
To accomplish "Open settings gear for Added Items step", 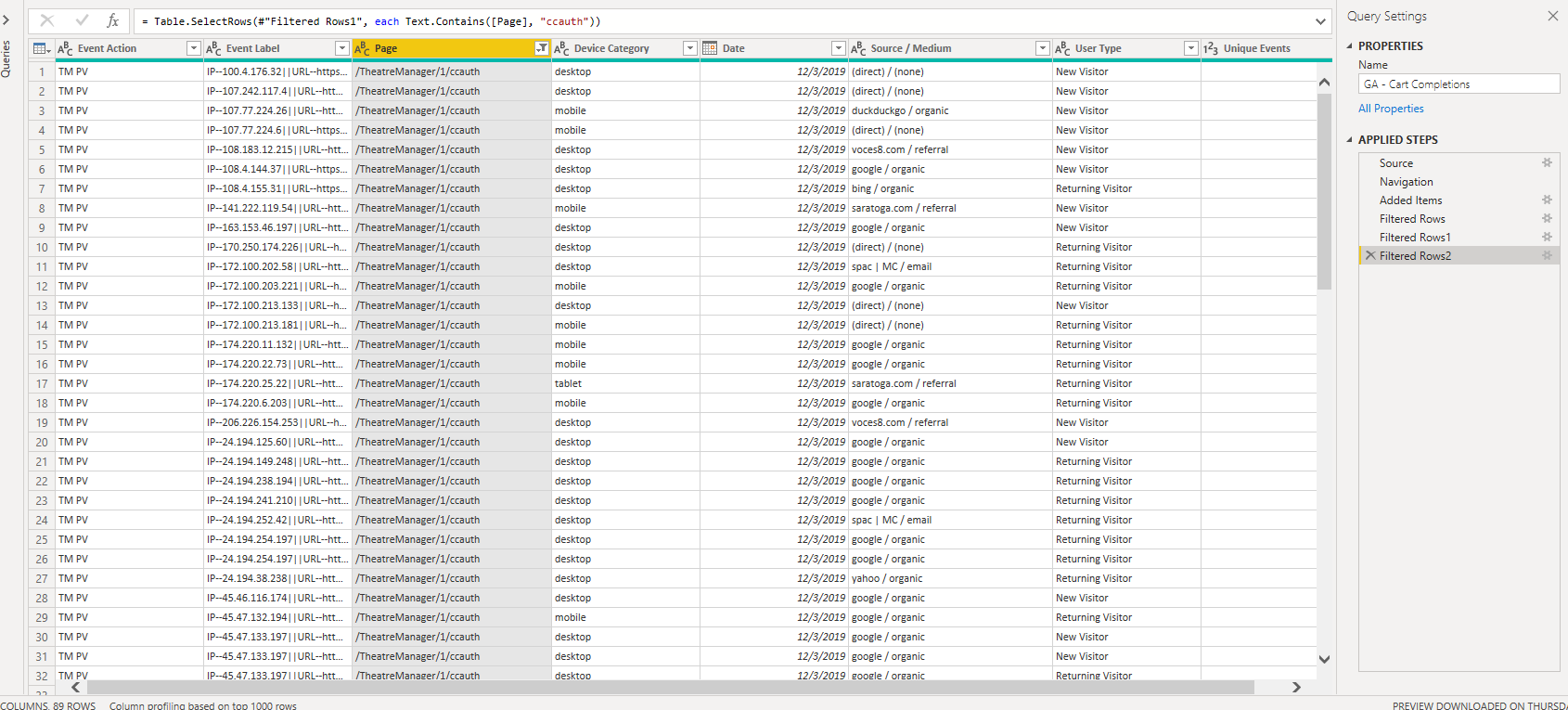I will [1547, 200].
